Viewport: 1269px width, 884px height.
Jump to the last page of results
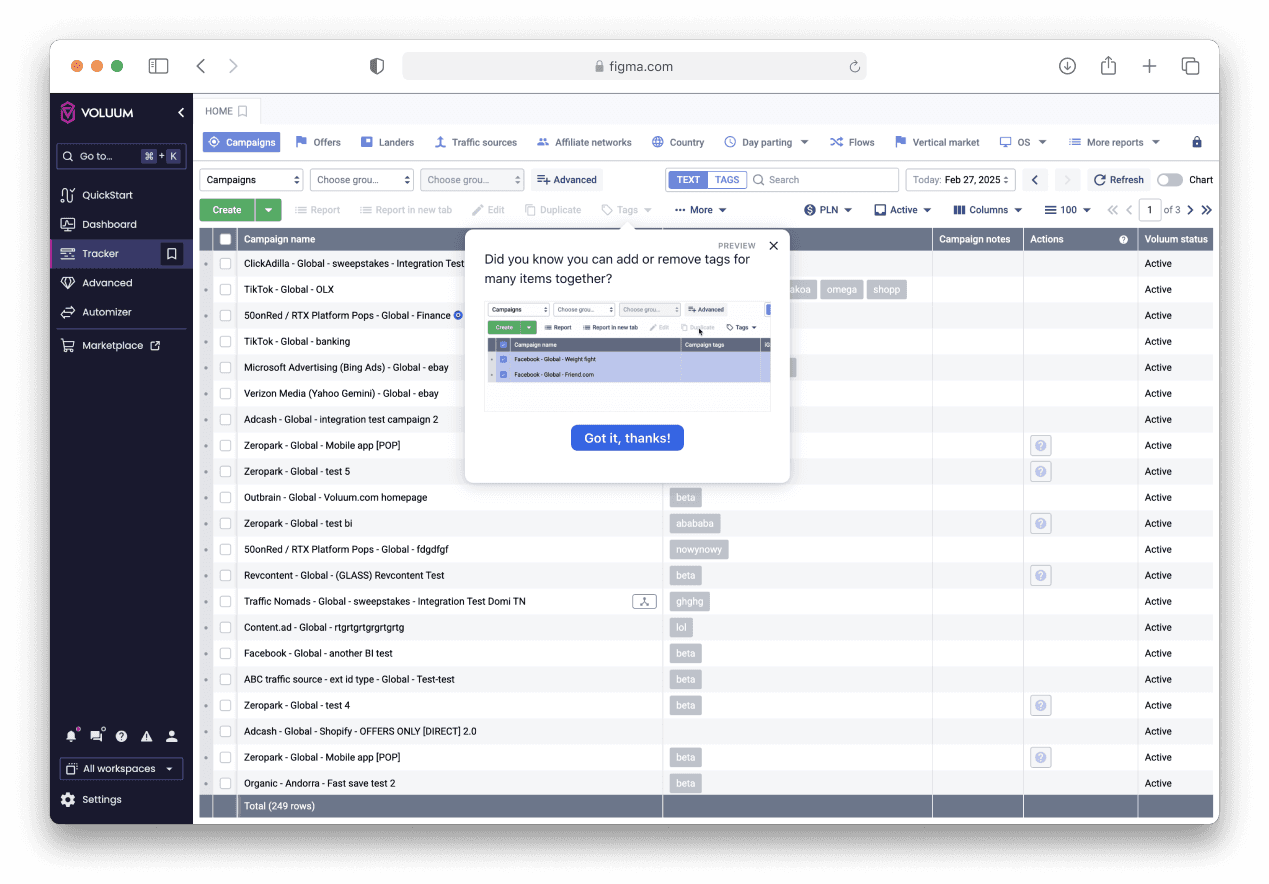click(x=1206, y=210)
